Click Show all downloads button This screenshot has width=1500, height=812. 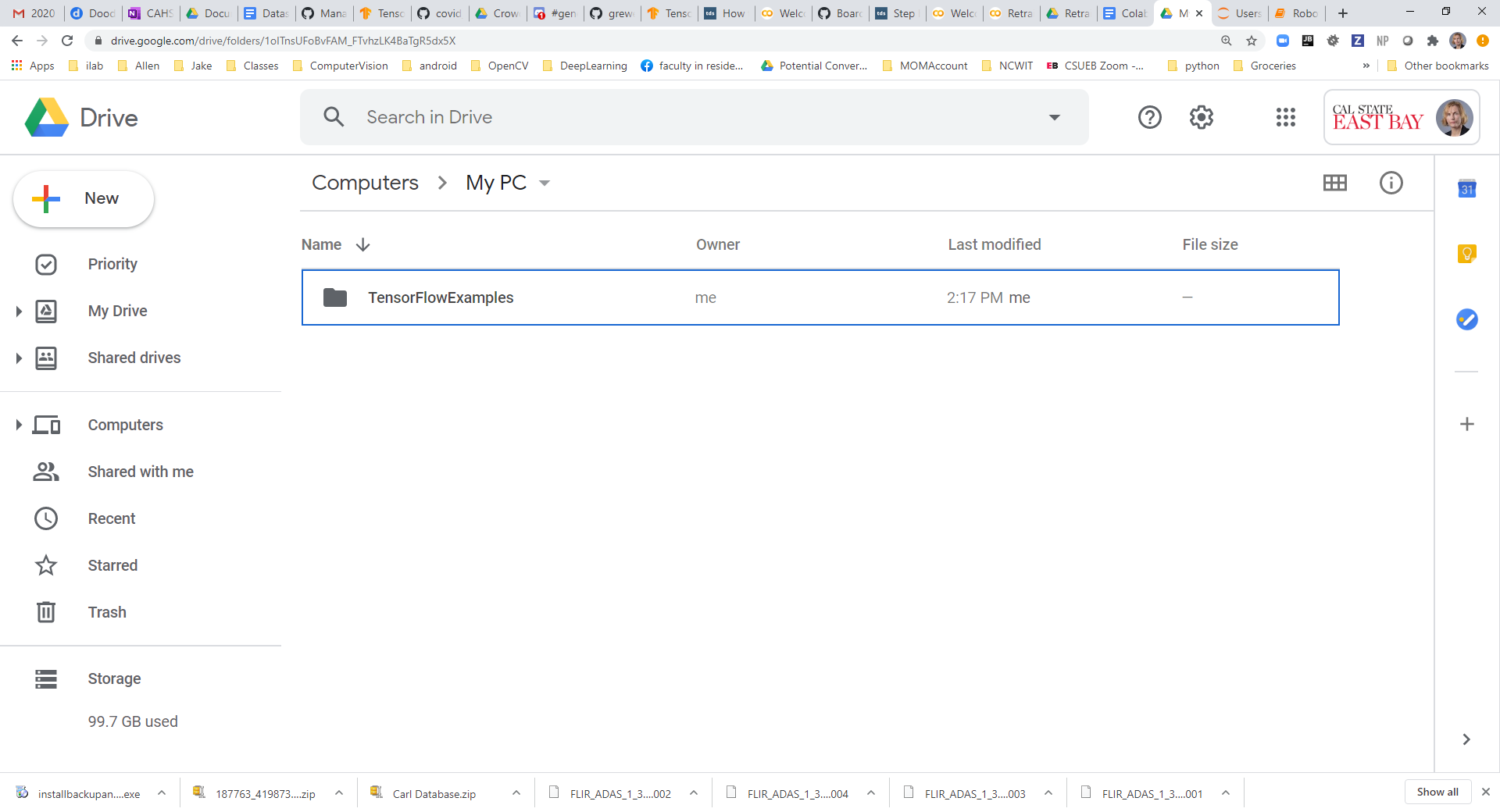tap(1437, 792)
